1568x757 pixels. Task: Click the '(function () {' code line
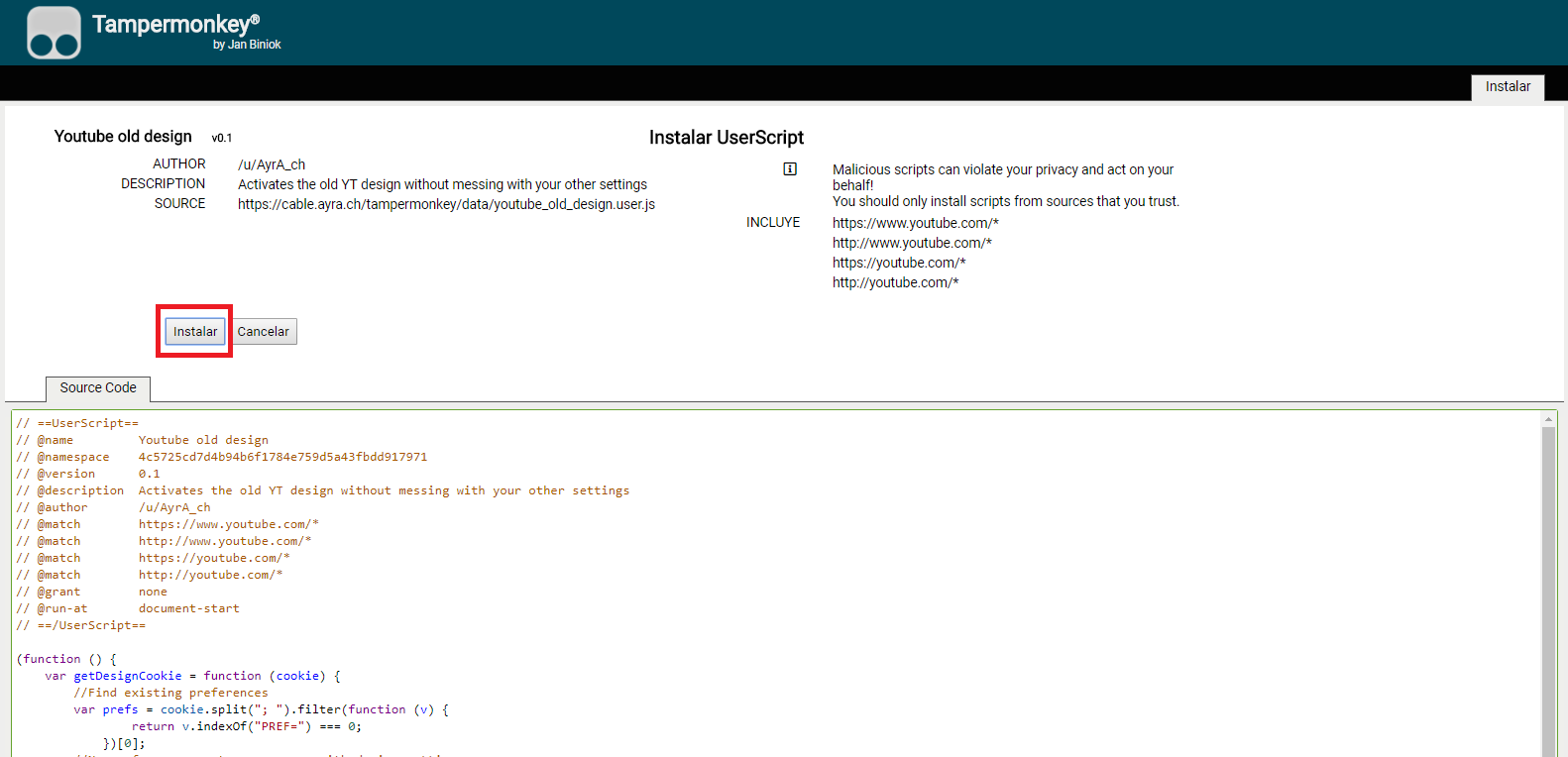pyautogui.click(x=66, y=659)
